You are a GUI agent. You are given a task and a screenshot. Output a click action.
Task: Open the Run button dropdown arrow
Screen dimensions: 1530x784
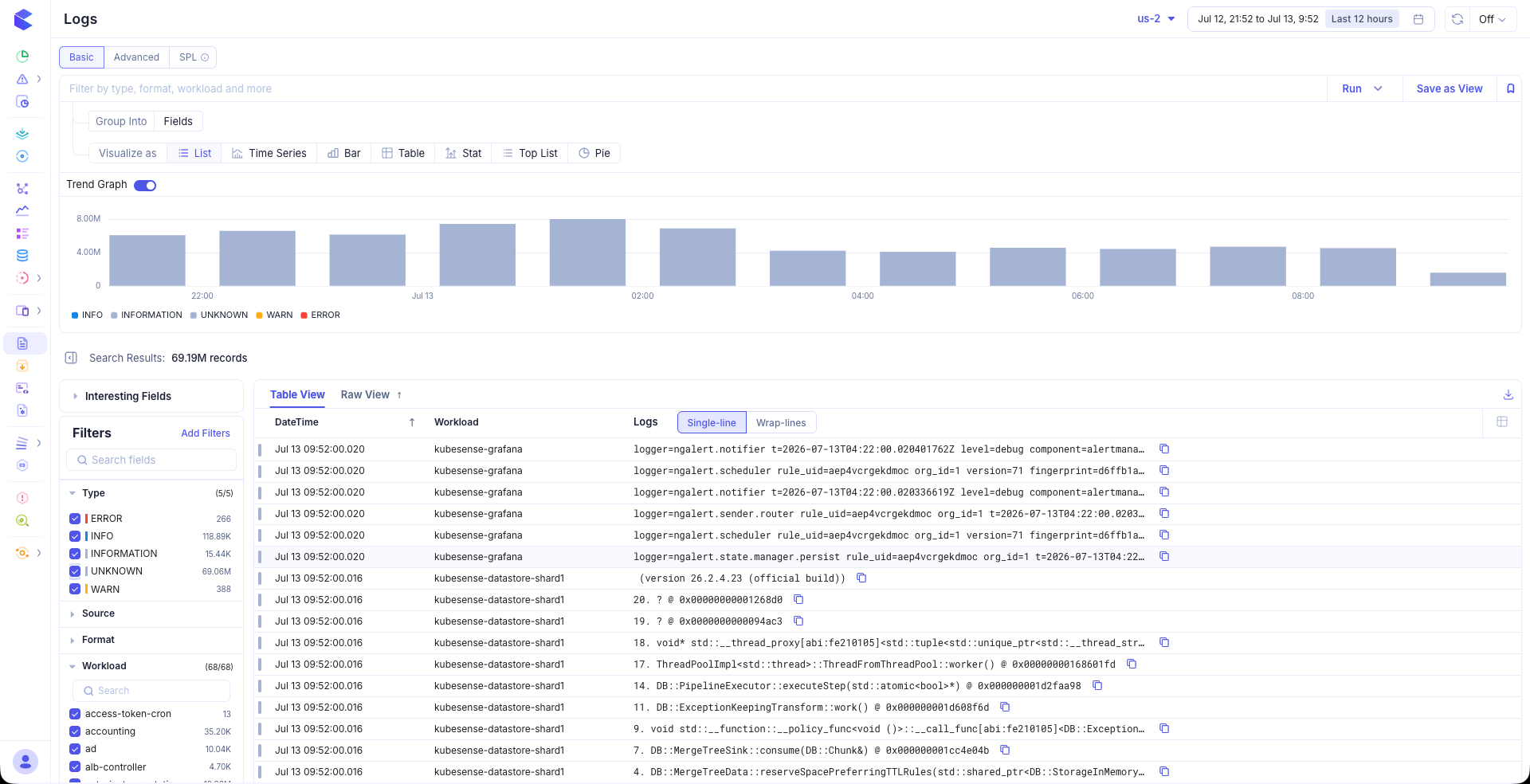pos(1378,88)
